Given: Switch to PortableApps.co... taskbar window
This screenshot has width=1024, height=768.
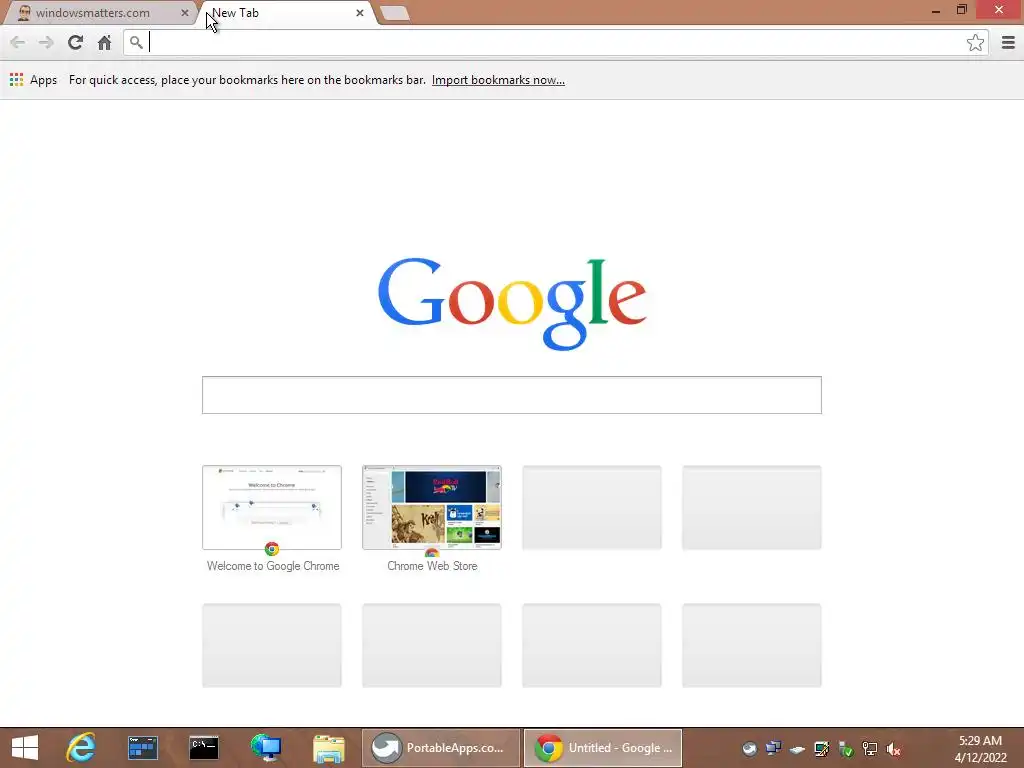Looking at the screenshot, I should [441, 748].
